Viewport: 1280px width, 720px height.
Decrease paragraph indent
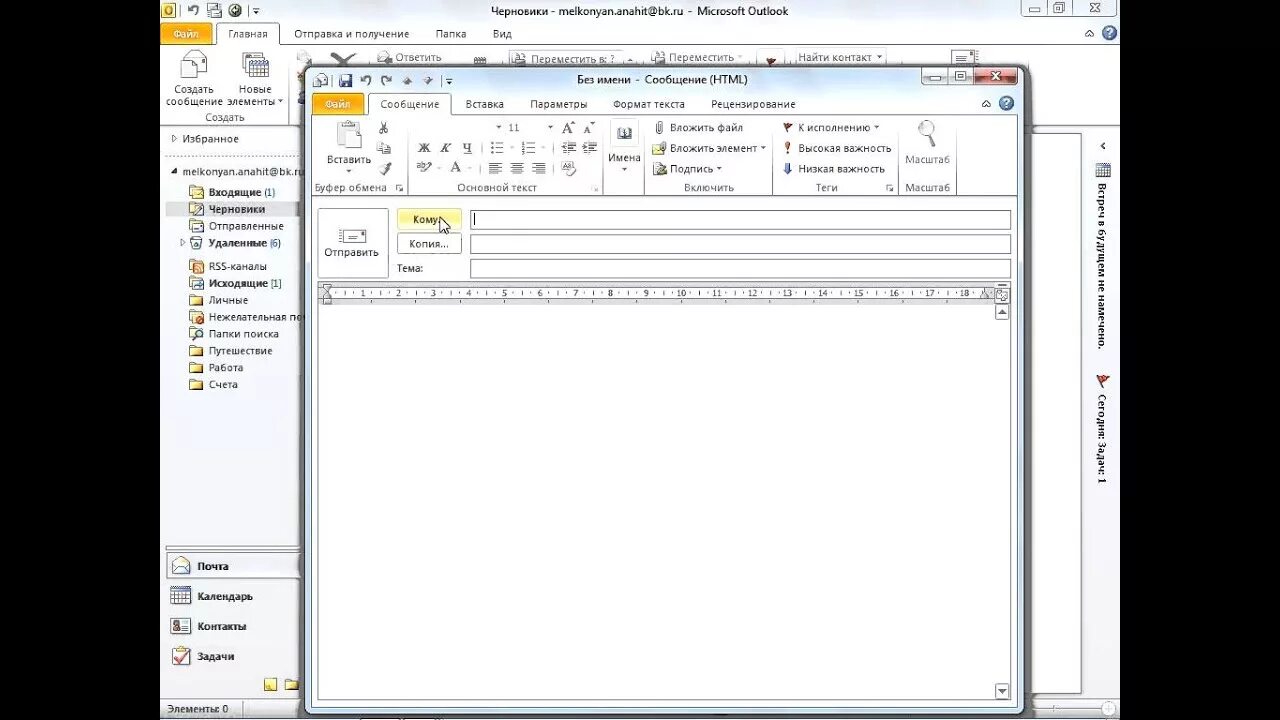[568, 148]
